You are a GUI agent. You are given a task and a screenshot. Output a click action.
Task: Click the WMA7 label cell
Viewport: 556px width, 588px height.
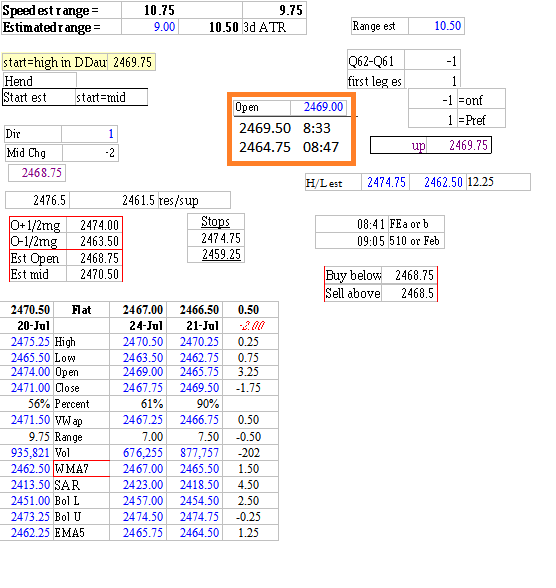click(81, 469)
